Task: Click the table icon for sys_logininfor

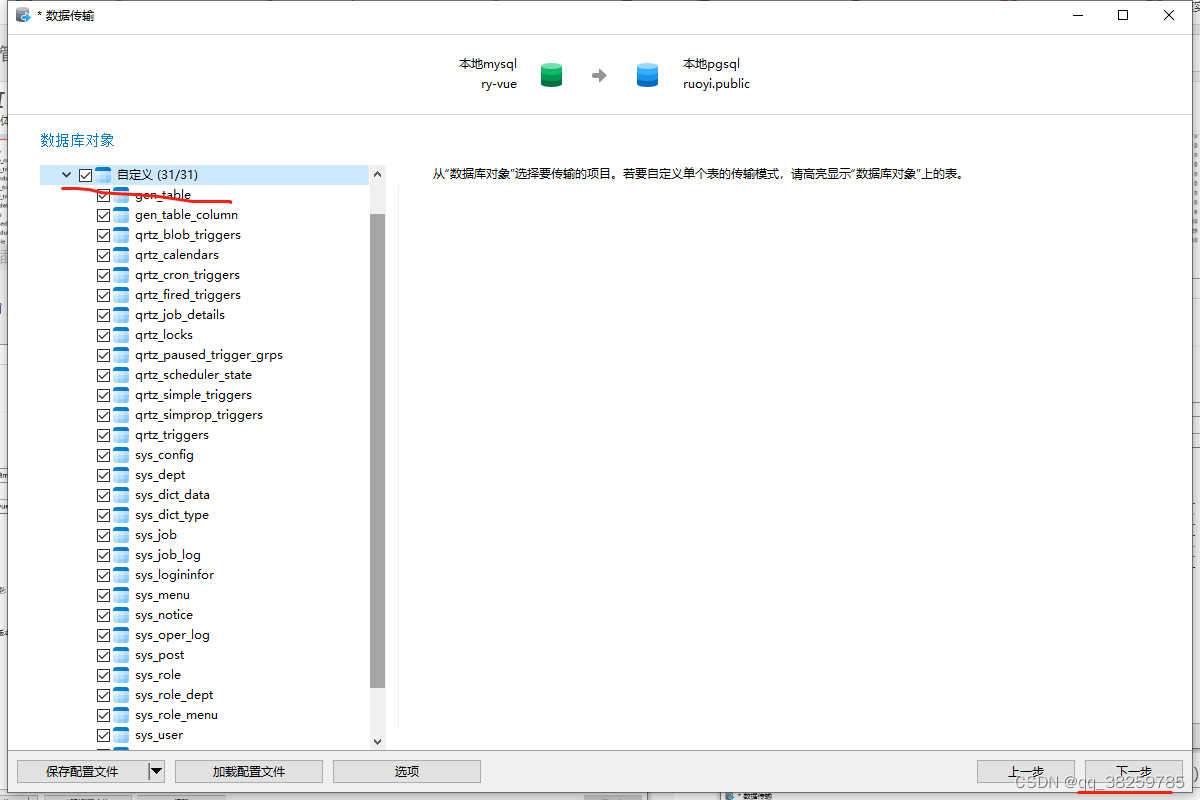Action: tap(121, 575)
